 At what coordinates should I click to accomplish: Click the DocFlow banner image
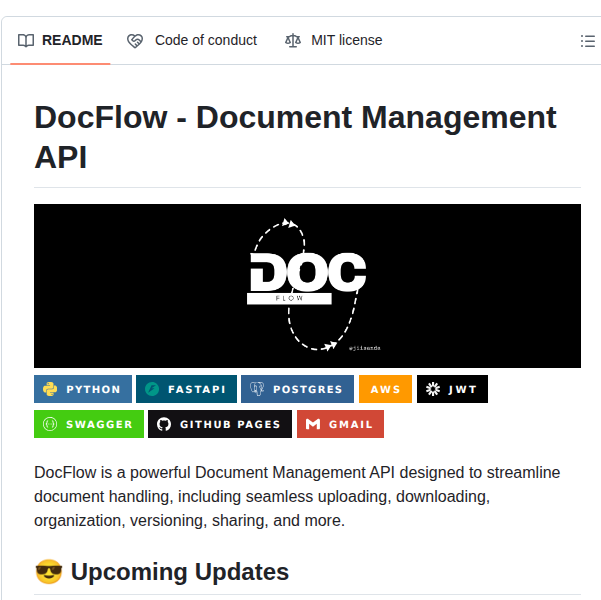(307, 286)
